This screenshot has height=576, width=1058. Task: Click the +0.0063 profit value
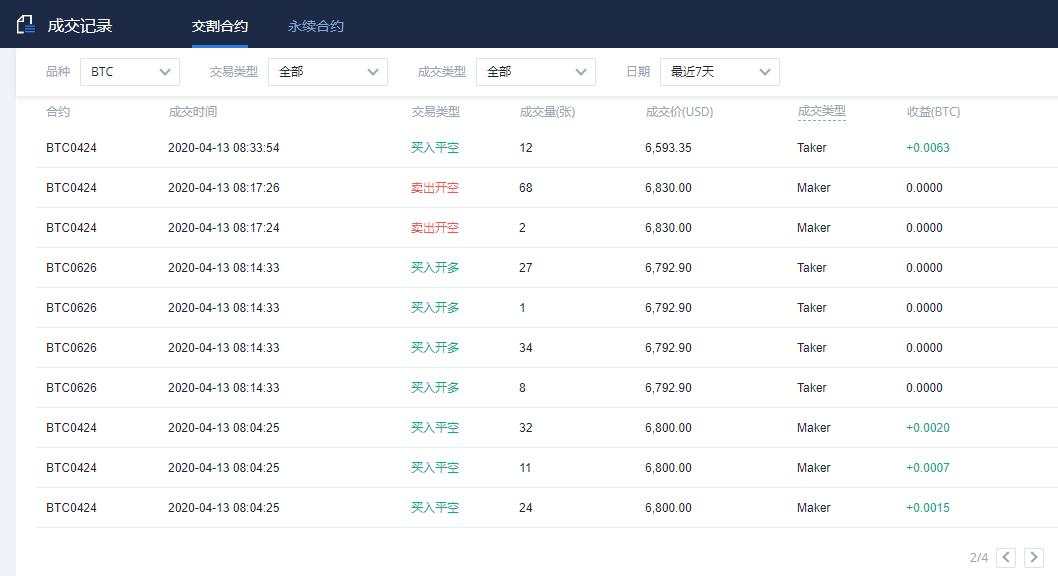point(928,148)
